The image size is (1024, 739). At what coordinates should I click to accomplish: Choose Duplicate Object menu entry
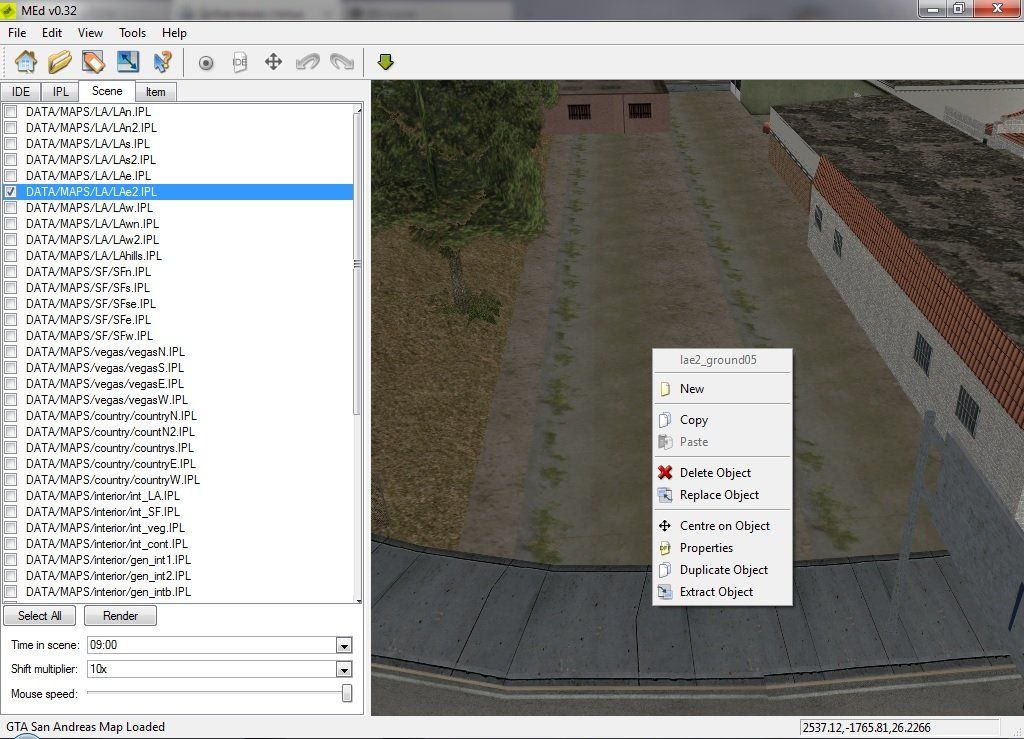[722, 570]
